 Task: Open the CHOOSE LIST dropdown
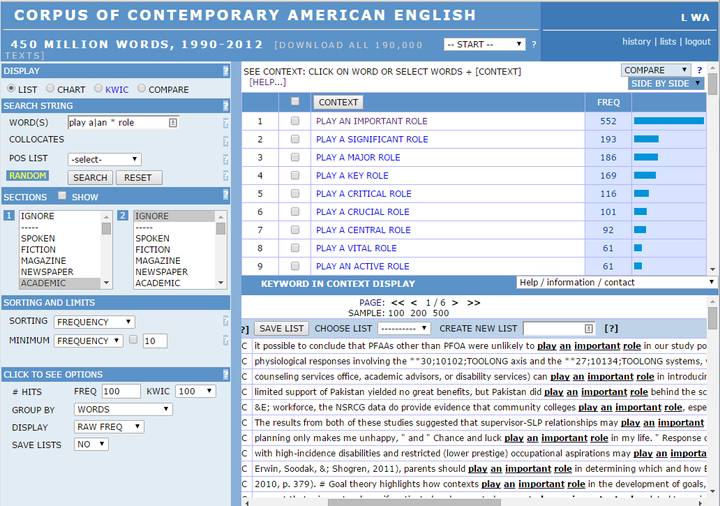coord(404,329)
